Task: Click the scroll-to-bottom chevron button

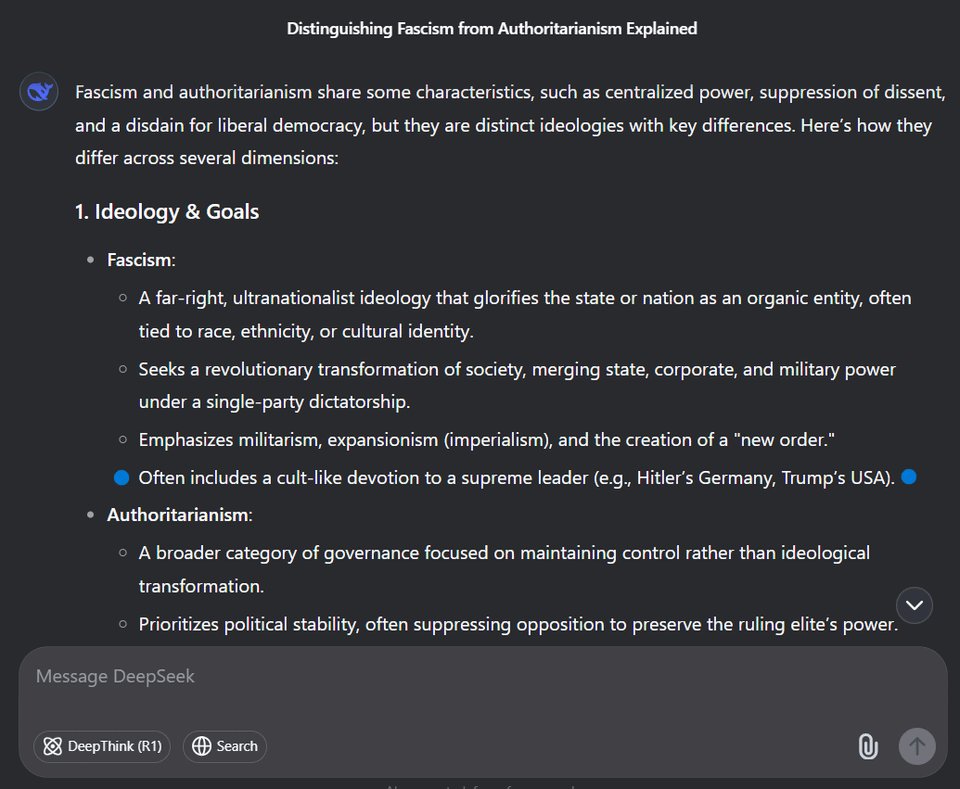Action: click(x=915, y=605)
